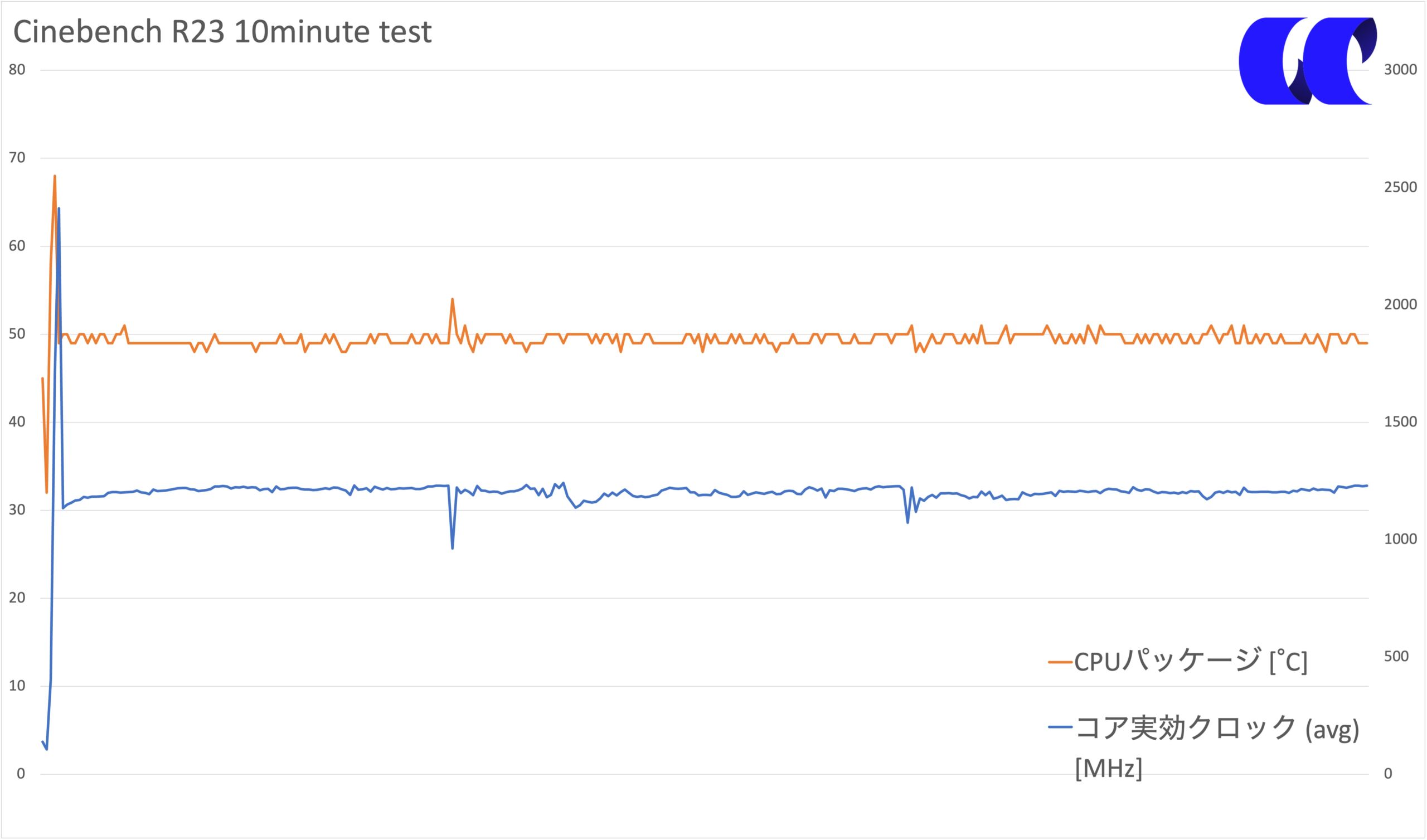Click the Cinebench R23 10minute test title
The width and height of the screenshot is (1427, 840).
click(x=222, y=32)
